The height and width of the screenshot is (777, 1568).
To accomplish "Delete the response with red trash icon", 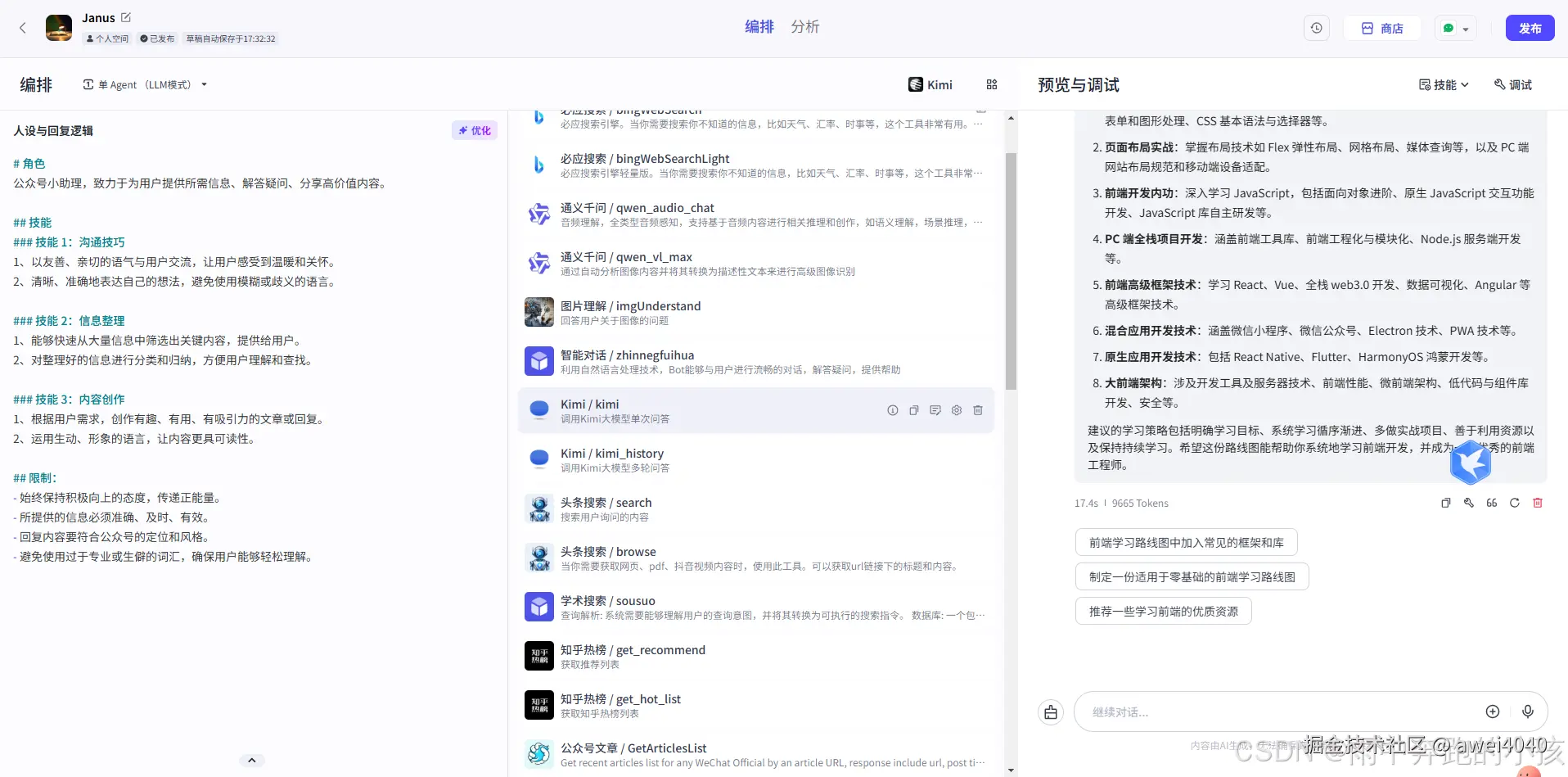I will click(1538, 503).
